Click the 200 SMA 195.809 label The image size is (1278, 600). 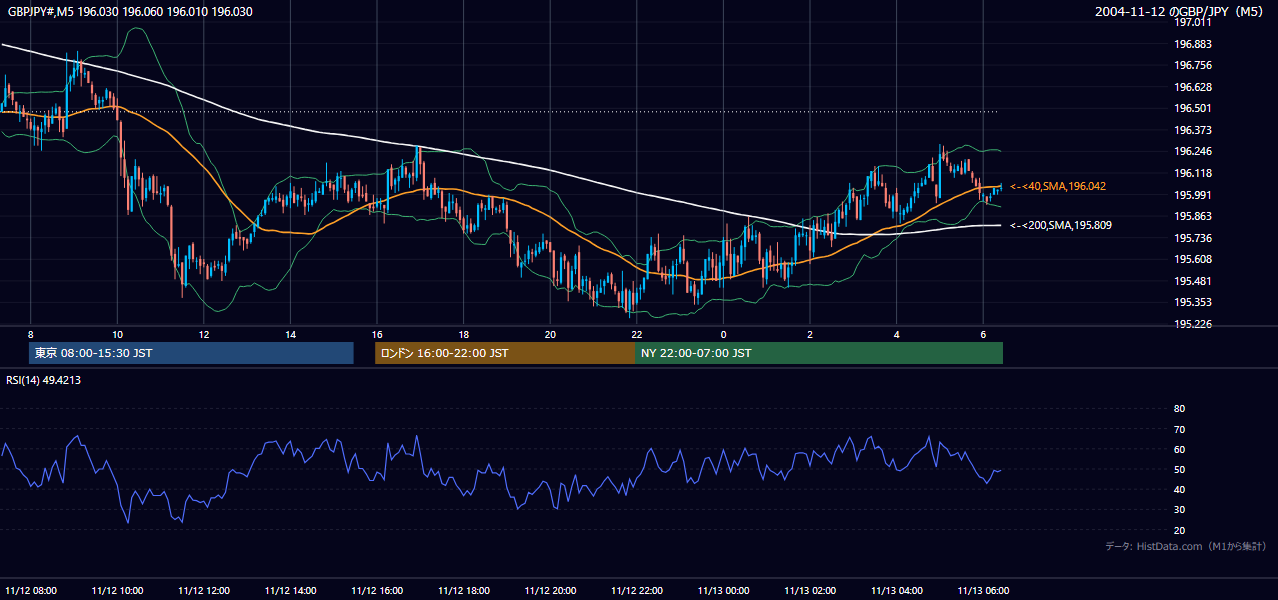pos(1060,225)
